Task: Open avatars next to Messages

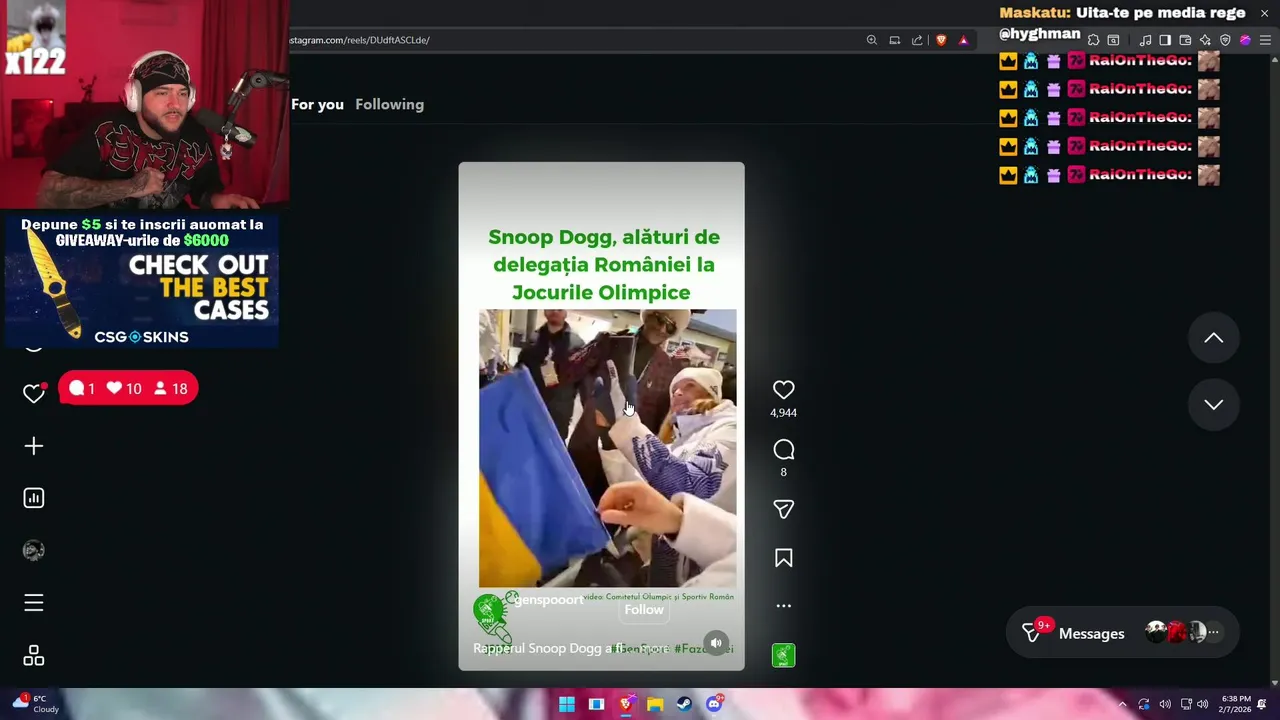Action: coord(1183,632)
